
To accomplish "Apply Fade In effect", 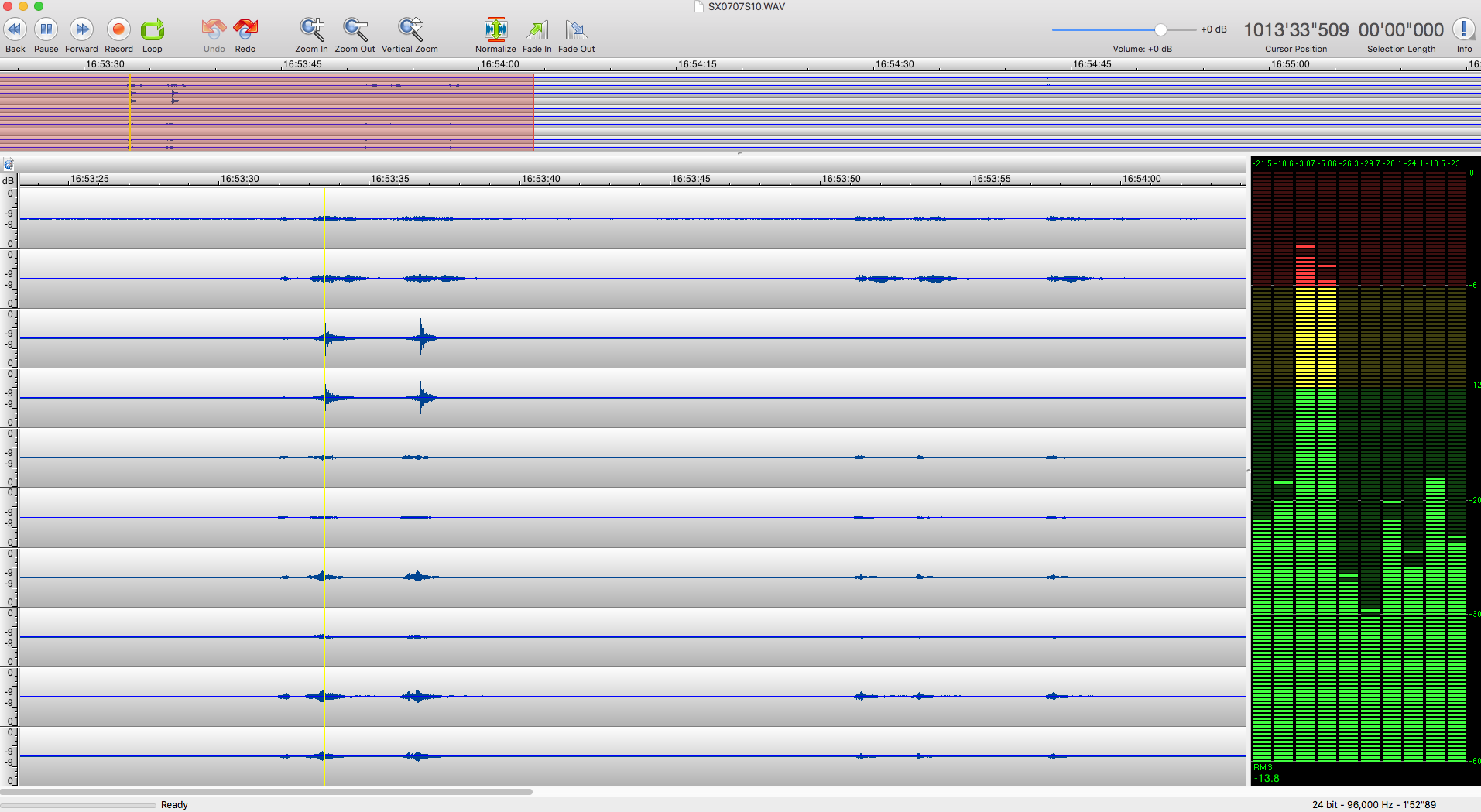I will point(537,30).
